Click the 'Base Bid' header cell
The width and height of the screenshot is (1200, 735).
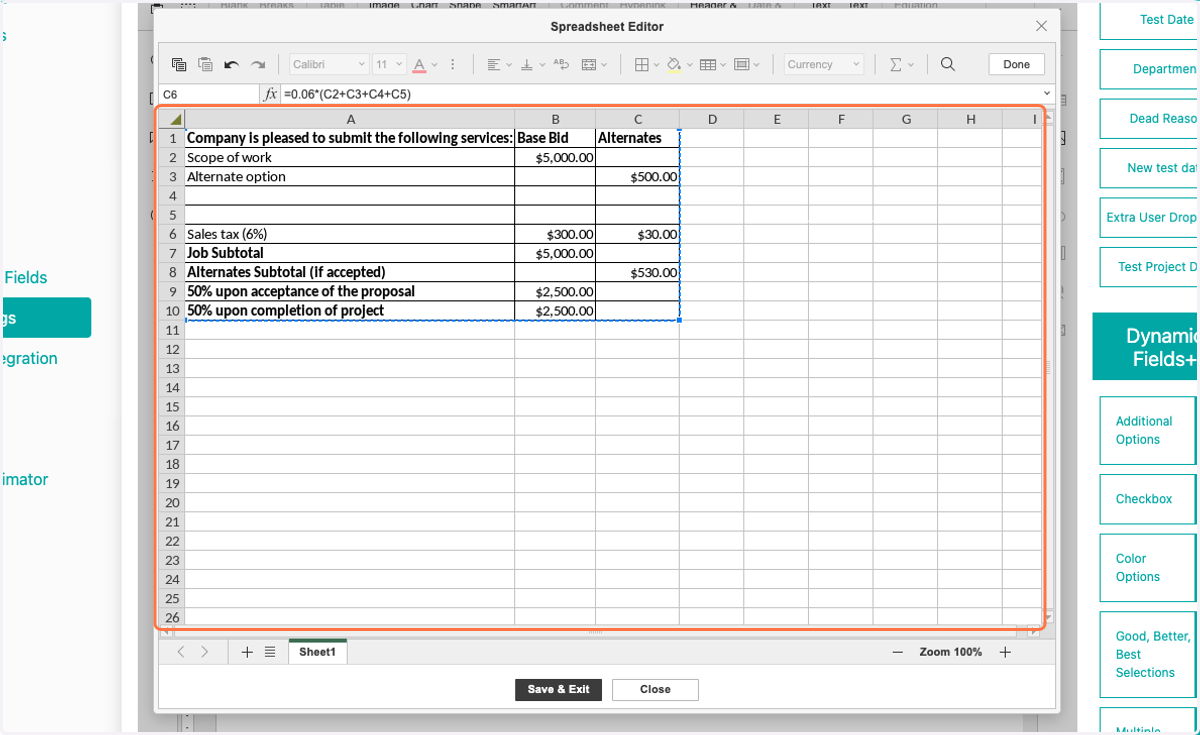coord(555,138)
